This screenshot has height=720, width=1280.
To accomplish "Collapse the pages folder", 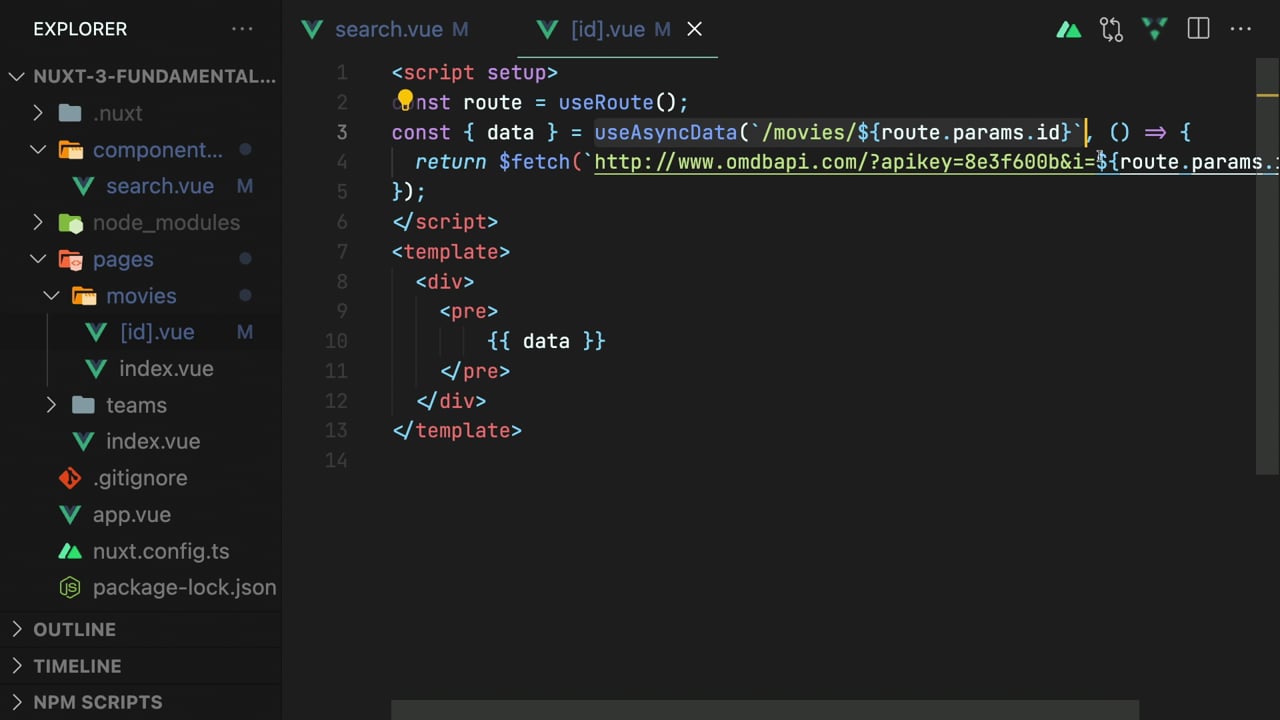I will (x=38, y=259).
